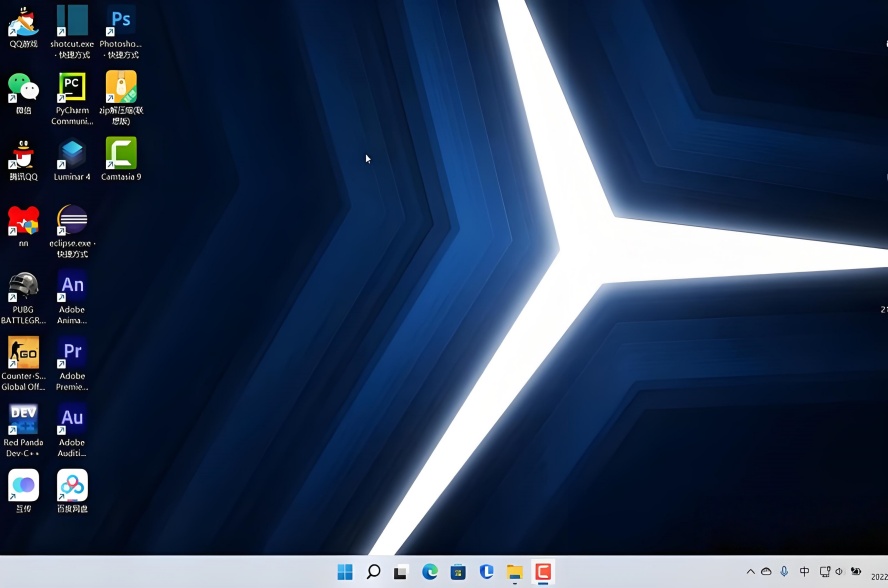
Task: Select the shotcut.exe shortcut icon
Action: point(72,22)
